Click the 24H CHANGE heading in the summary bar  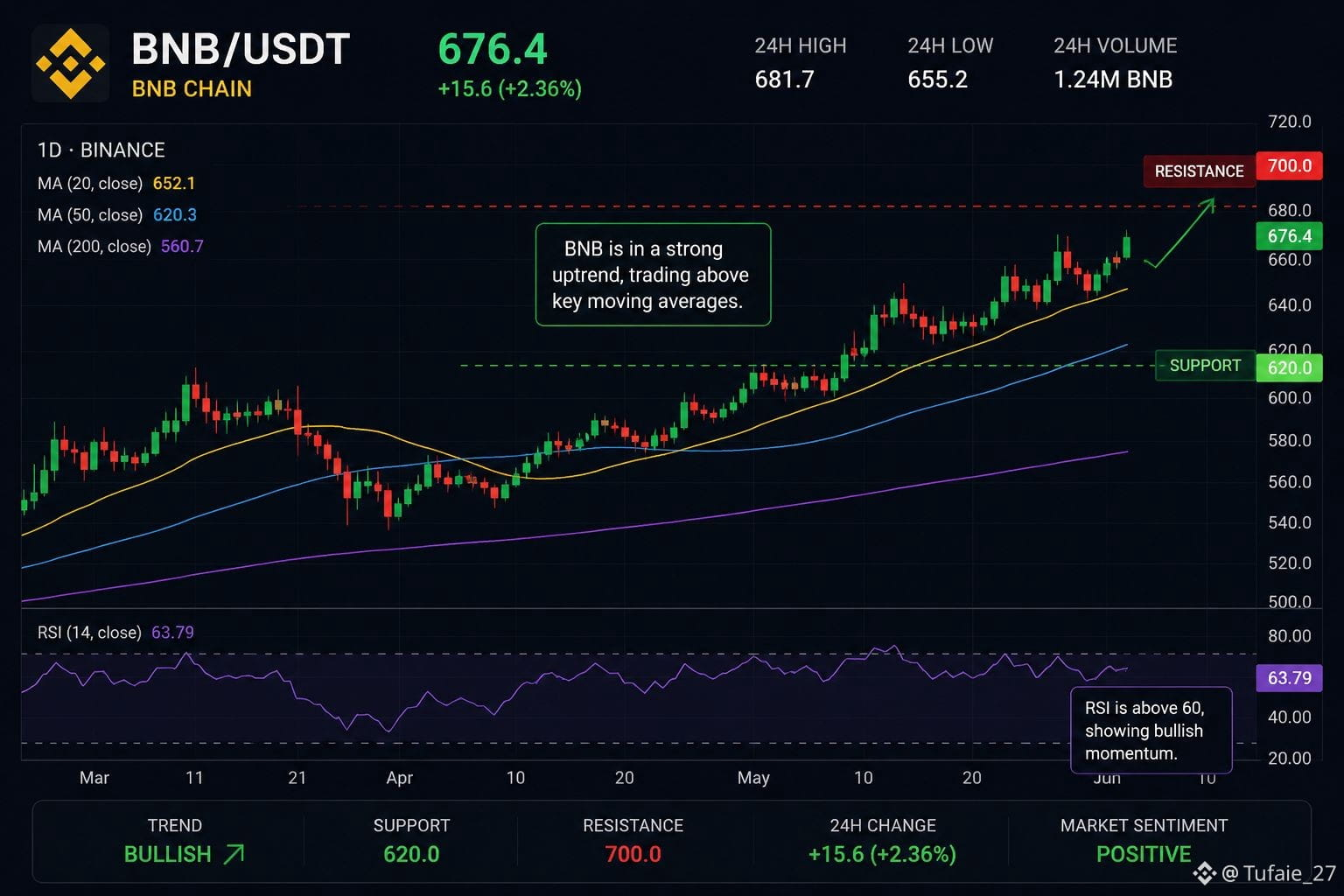pyautogui.click(x=883, y=826)
